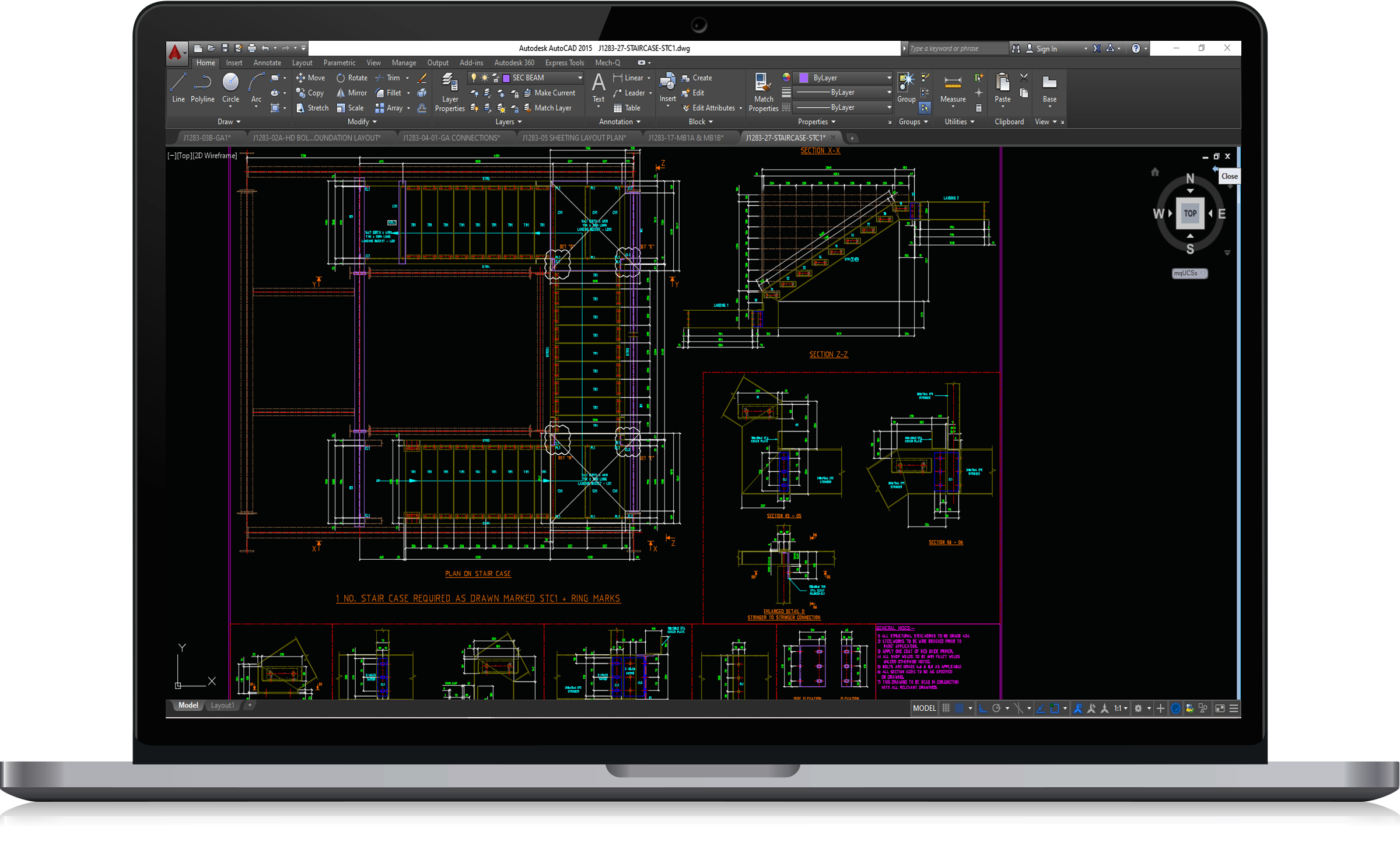The image size is (1400, 842).
Task: Open the Insert ribbon tab
Action: click(x=234, y=63)
